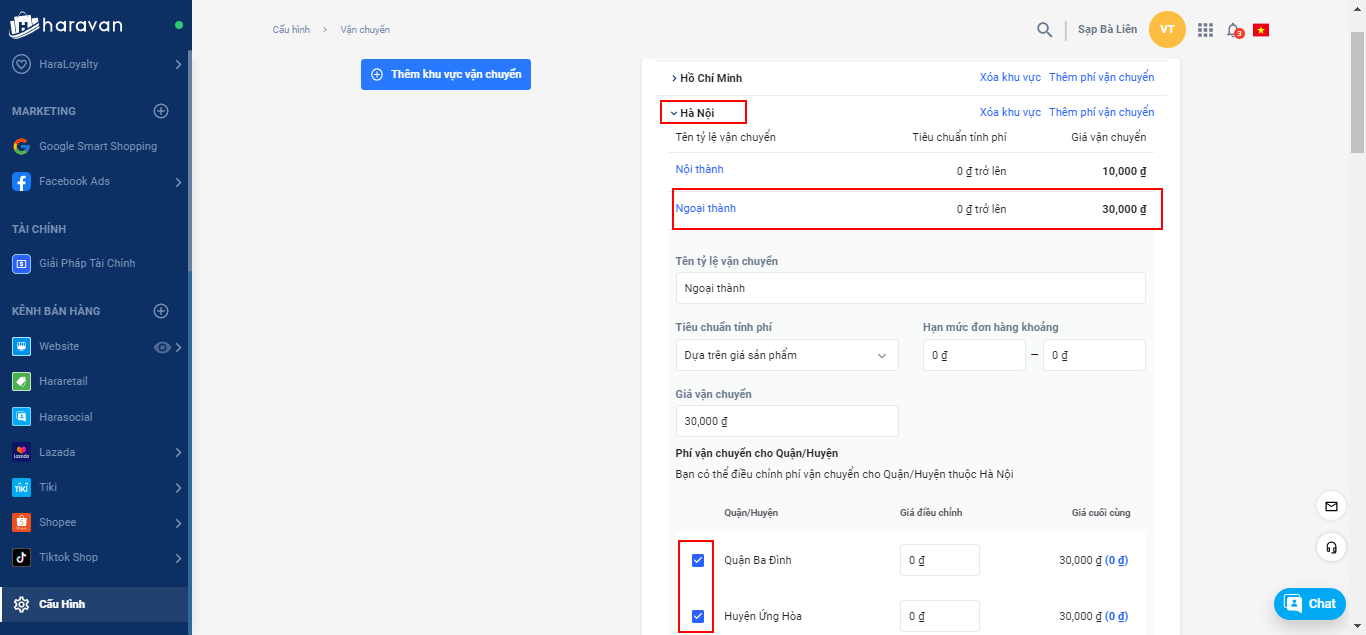Screen dimensions: 1366x635
Task: Click the mail icon on right edge
Action: tap(1331, 506)
